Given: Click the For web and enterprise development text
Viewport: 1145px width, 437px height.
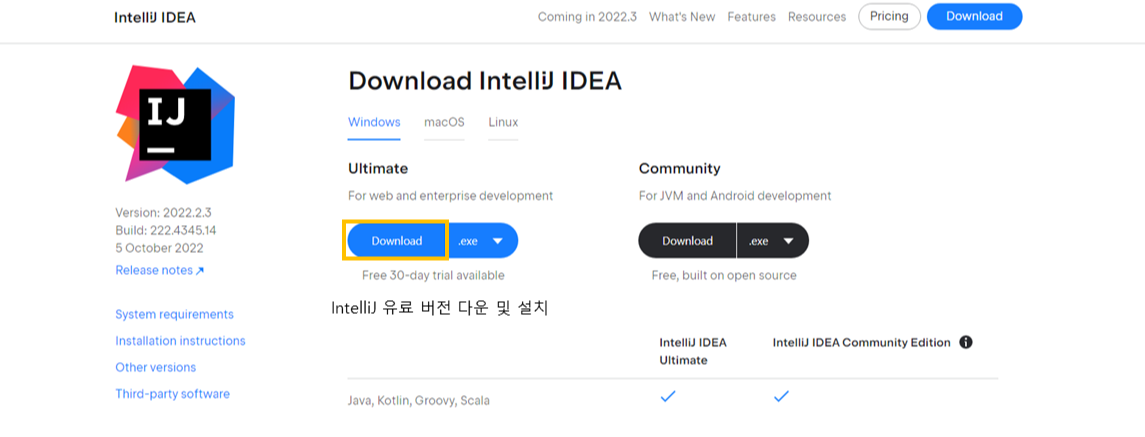Looking at the screenshot, I should [x=451, y=196].
